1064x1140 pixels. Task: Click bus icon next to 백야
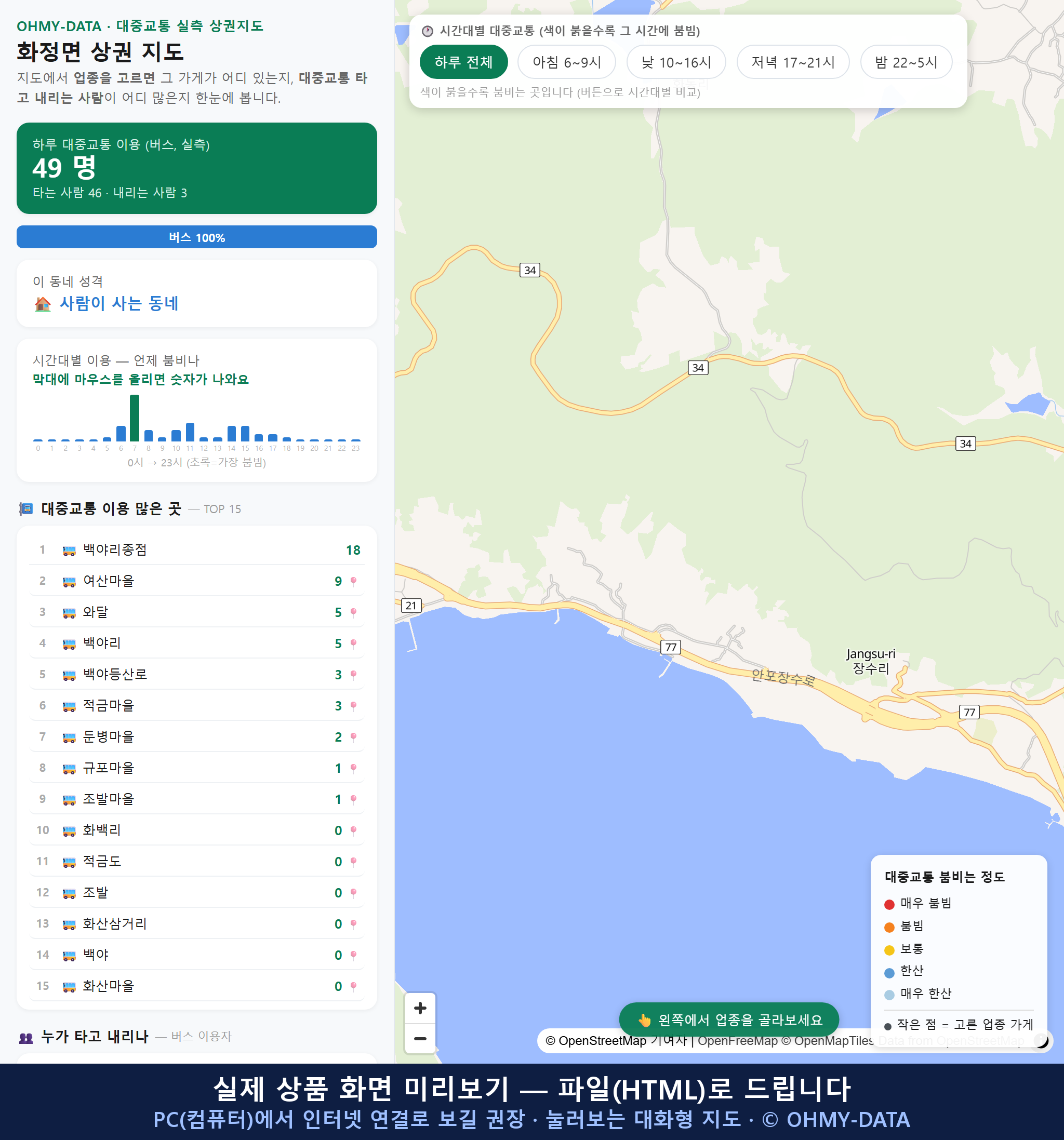click(x=69, y=955)
